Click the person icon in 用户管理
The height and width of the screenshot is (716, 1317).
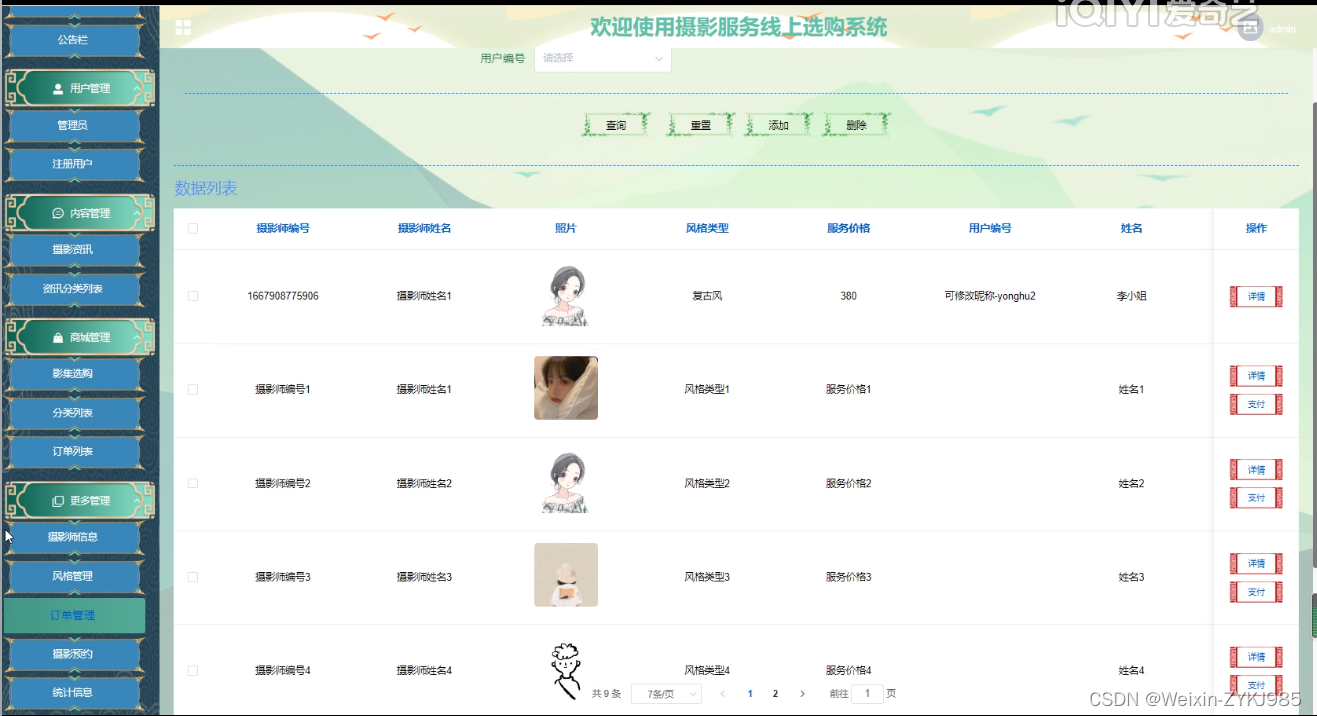point(58,89)
